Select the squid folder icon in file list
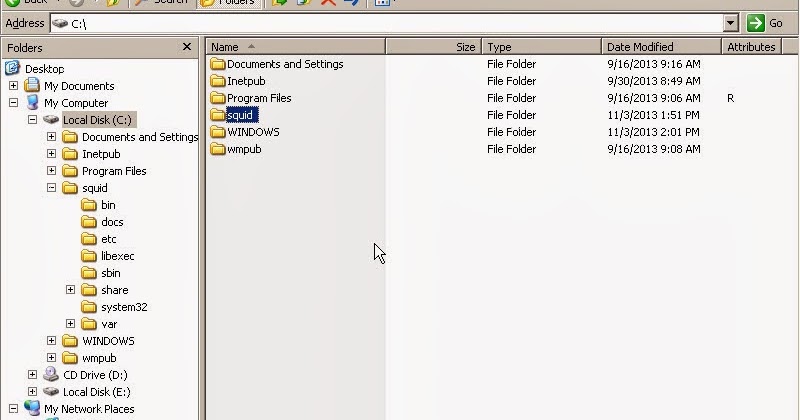The image size is (800, 420). point(218,115)
